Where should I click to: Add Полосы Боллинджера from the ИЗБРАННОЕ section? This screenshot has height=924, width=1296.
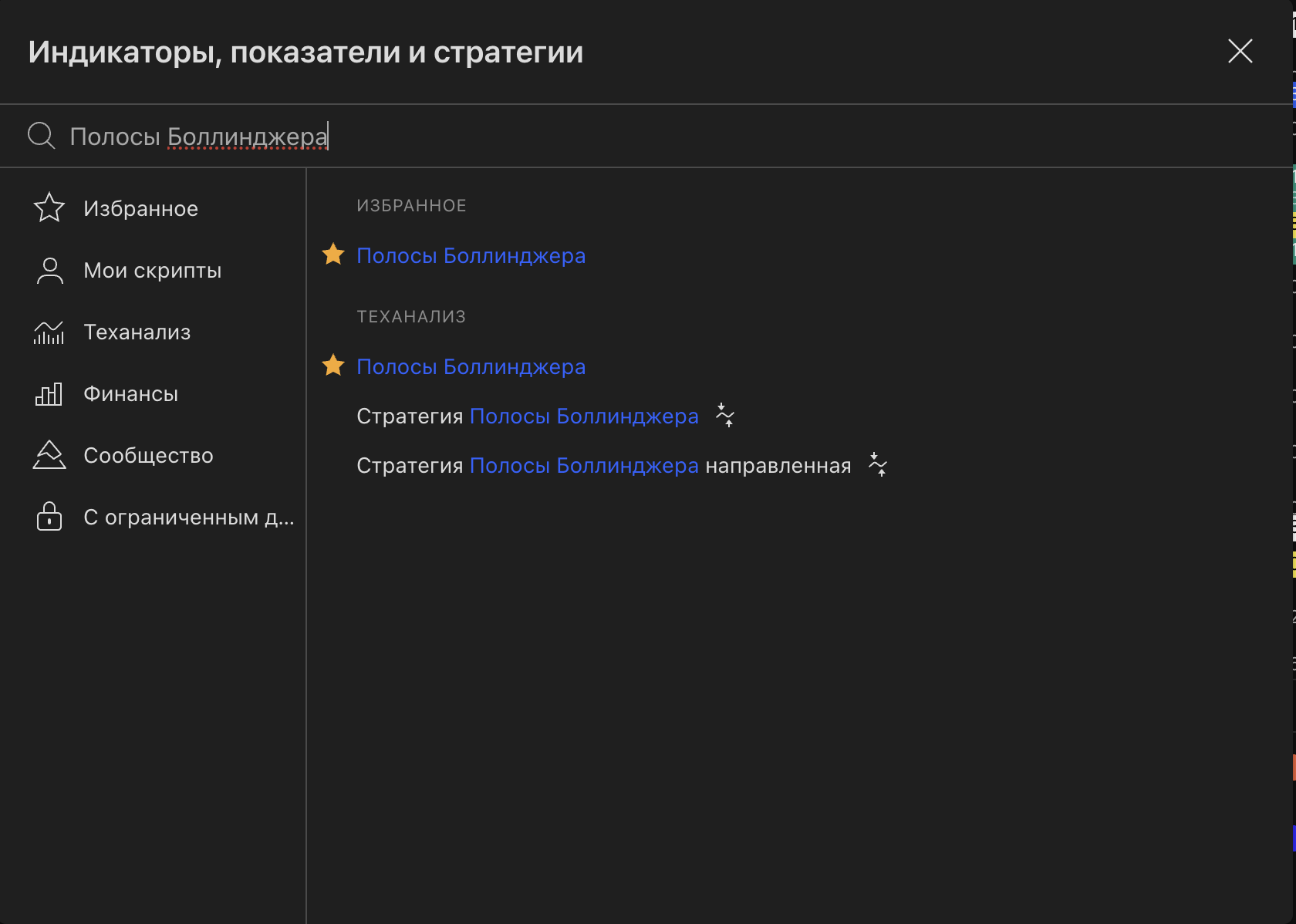471,256
